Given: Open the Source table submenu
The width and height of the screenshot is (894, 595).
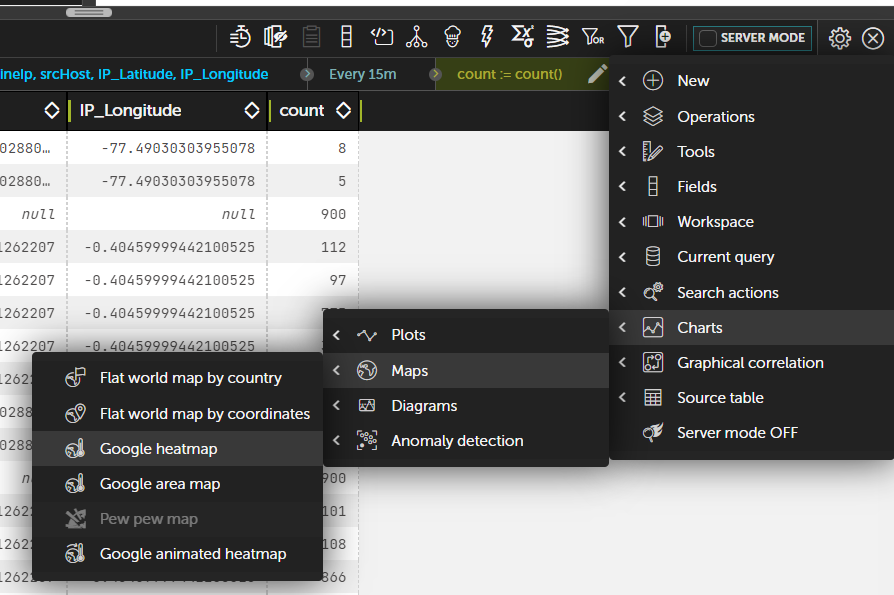Looking at the screenshot, I should [751, 398].
